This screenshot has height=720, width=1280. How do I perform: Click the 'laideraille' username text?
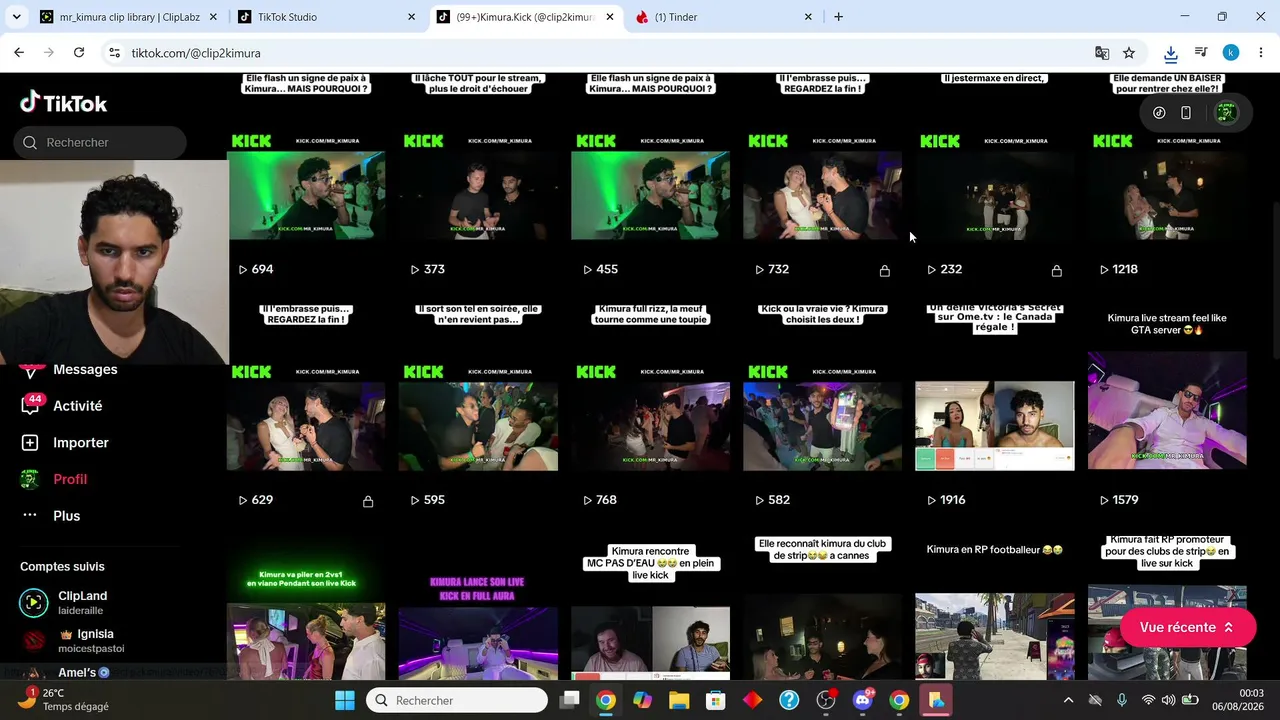80,611
